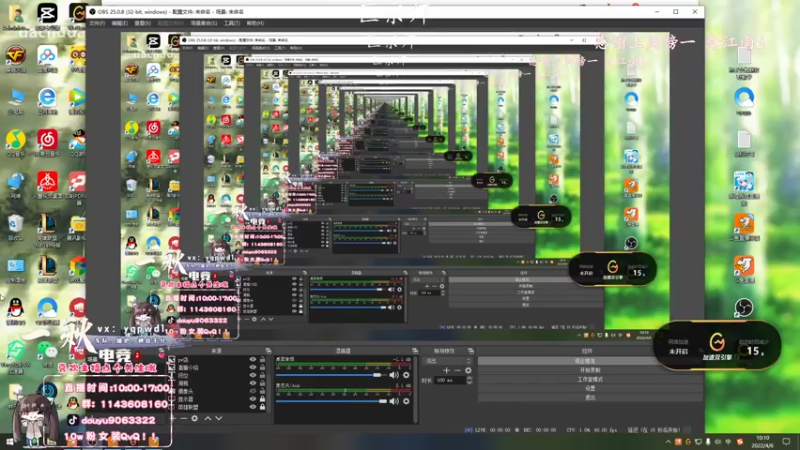Open 工具(T) menu in main OBS window

pyautogui.click(x=232, y=23)
